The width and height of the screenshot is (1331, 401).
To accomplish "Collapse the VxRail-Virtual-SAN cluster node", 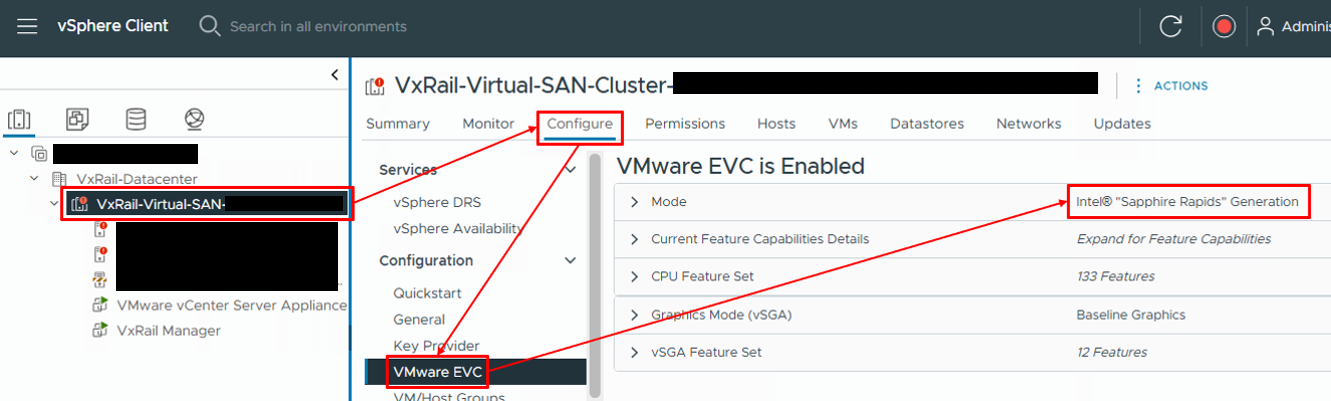I will tap(54, 204).
